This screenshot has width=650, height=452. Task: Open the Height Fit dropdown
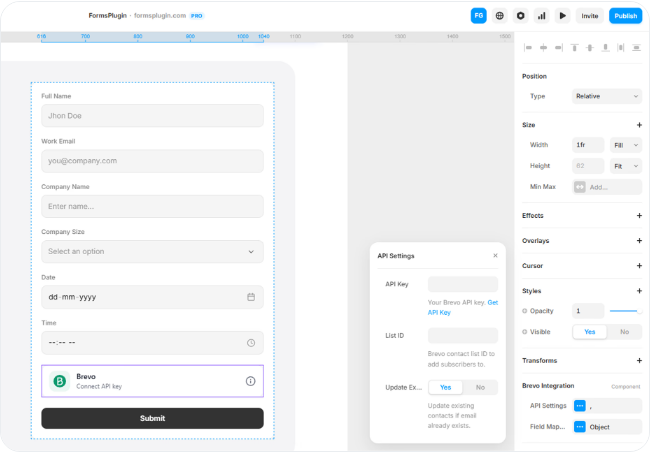coord(626,166)
